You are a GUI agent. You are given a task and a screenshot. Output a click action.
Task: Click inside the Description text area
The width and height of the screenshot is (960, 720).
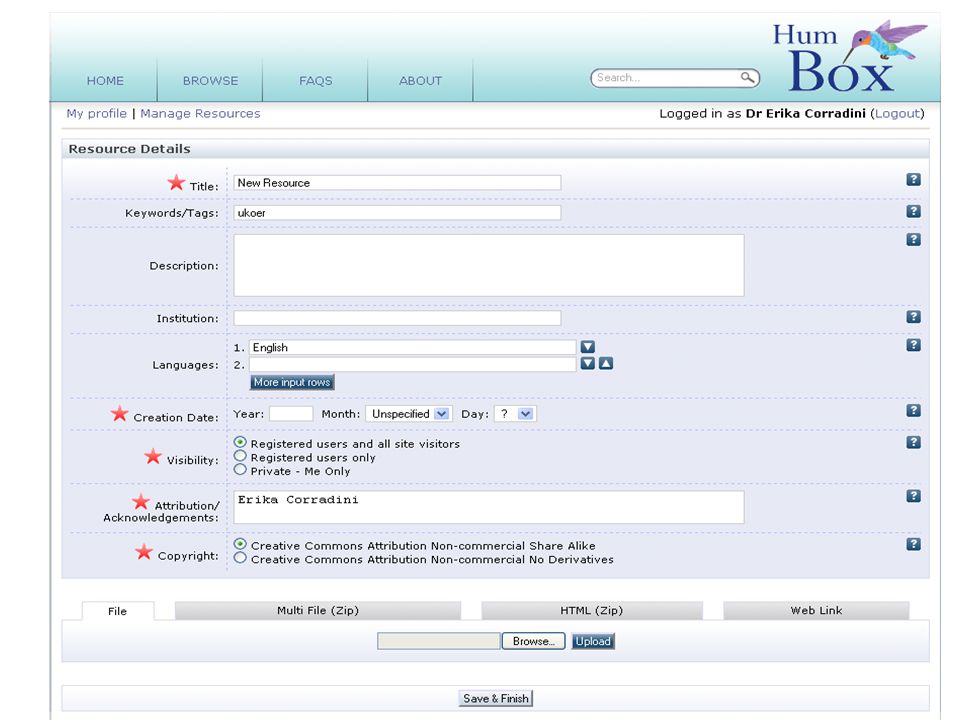click(x=489, y=265)
